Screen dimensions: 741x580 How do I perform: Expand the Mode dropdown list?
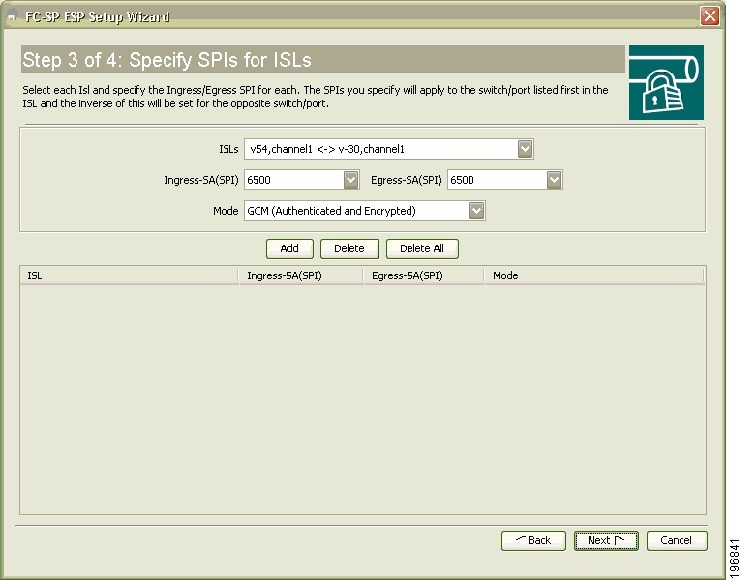[477, 211]
